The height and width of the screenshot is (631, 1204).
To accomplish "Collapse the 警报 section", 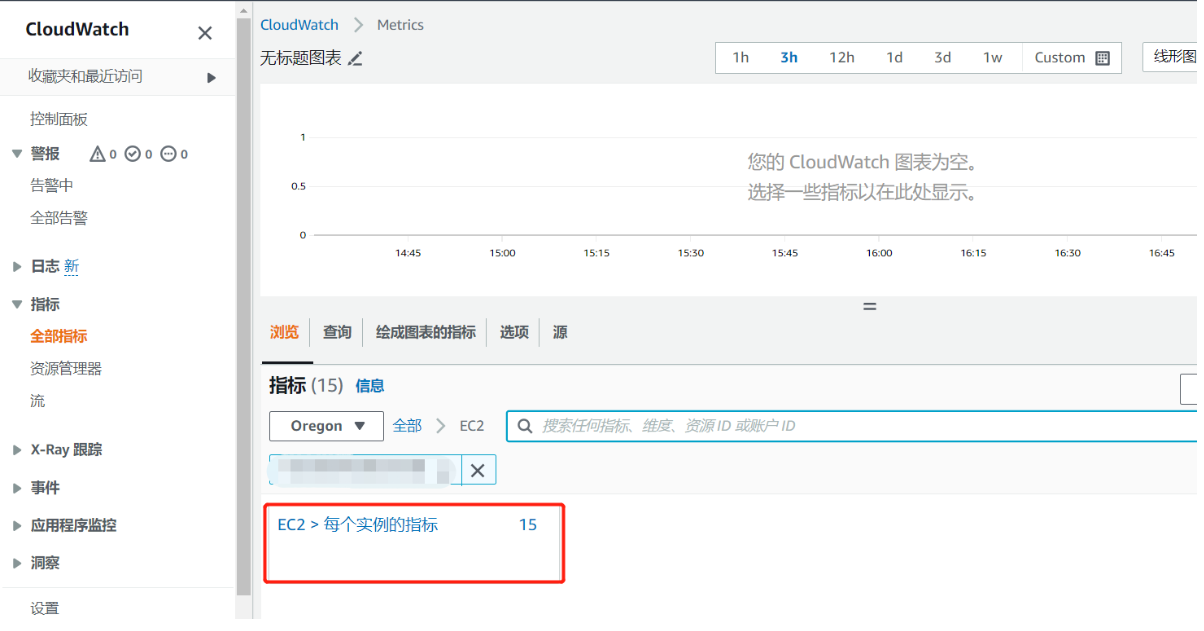I will [x=17, y=153].
